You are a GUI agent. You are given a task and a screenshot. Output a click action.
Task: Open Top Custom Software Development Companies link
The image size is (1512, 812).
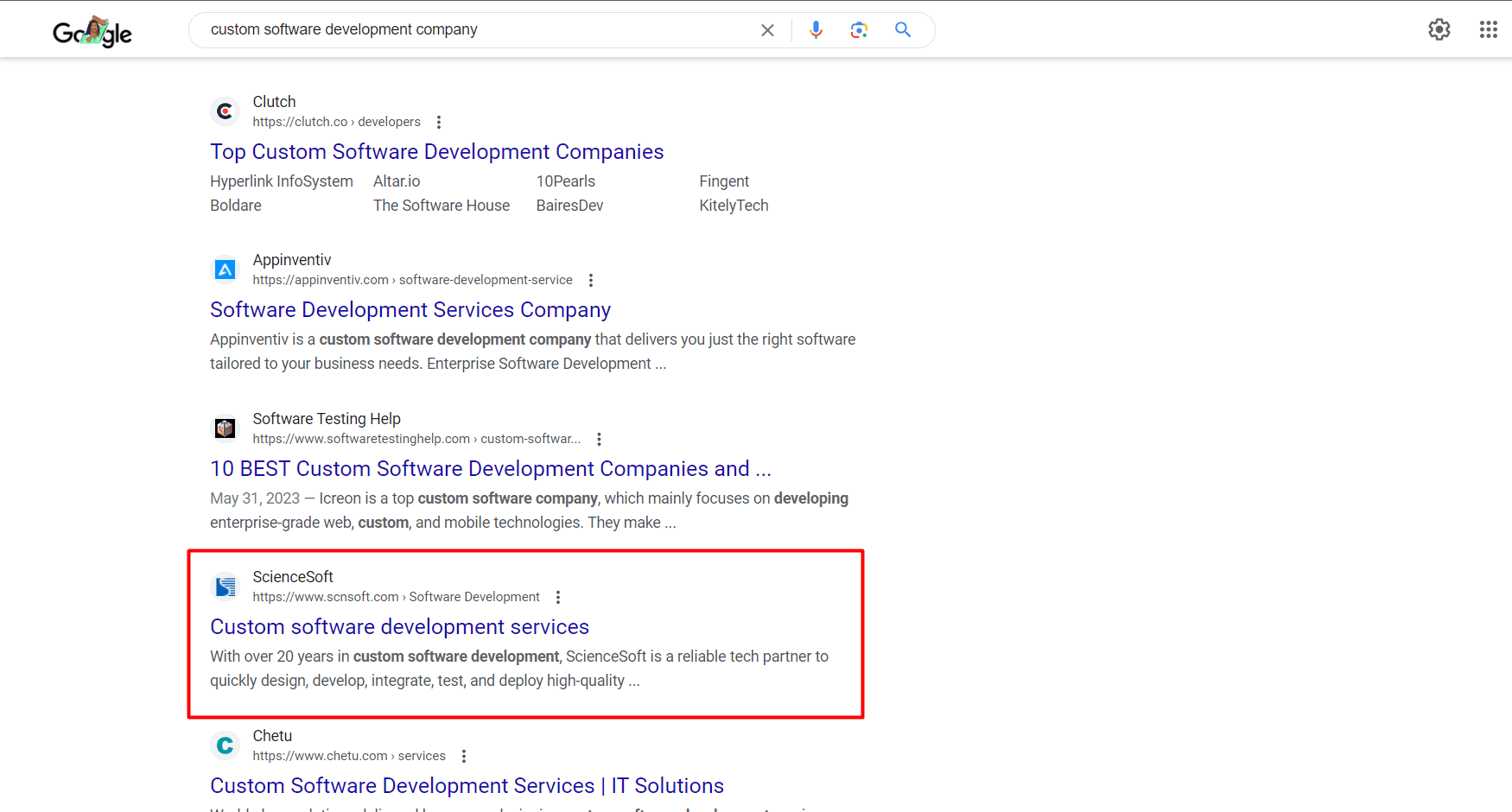coord(437,152)
